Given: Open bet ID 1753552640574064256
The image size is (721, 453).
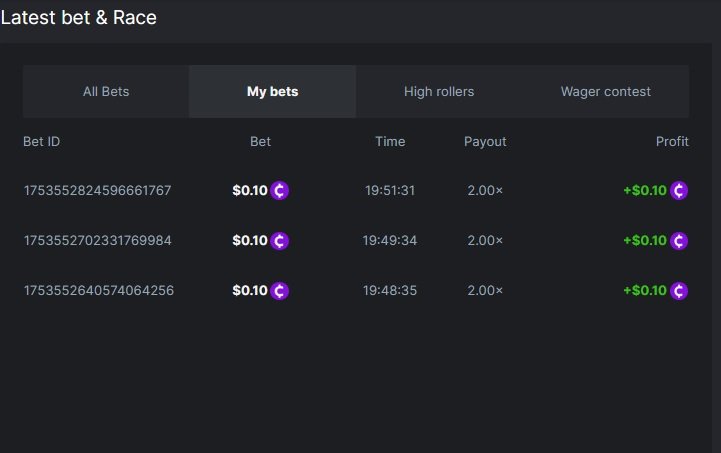Looking at the screenshot, I should point(98,291).
